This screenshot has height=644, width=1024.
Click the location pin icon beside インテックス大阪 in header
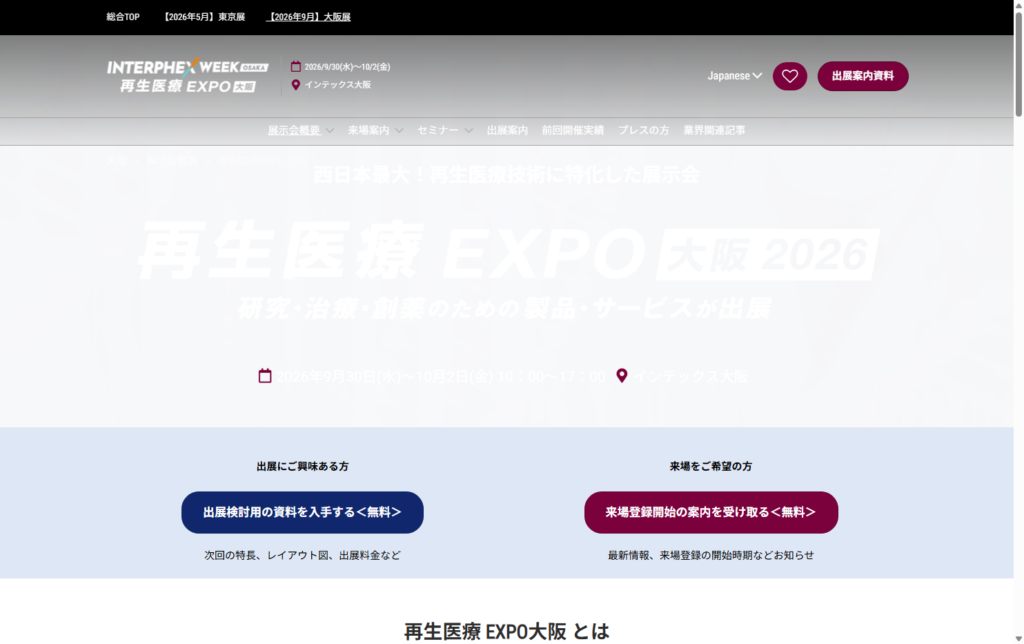[296, 85]
